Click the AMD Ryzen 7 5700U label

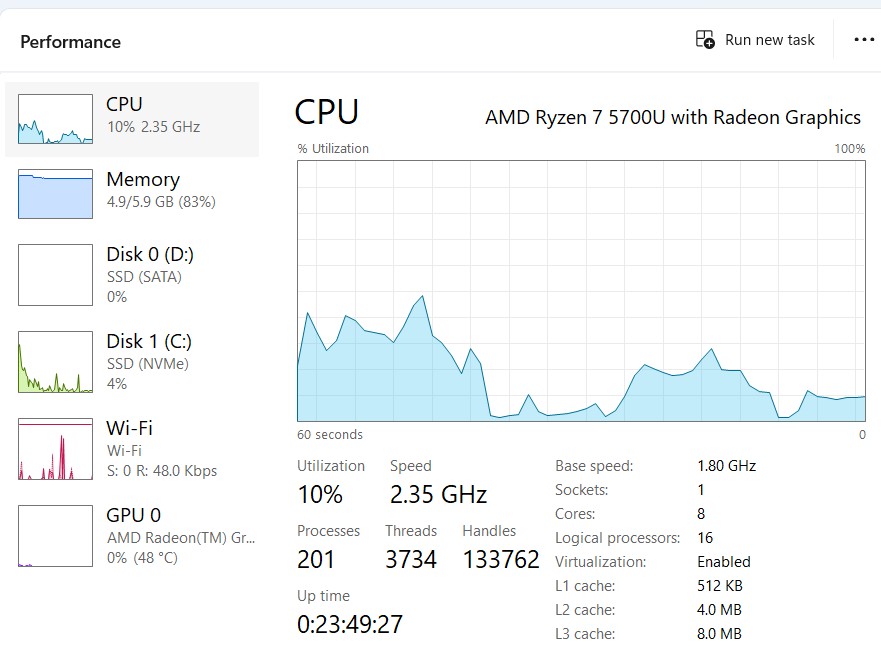[672, 117]
